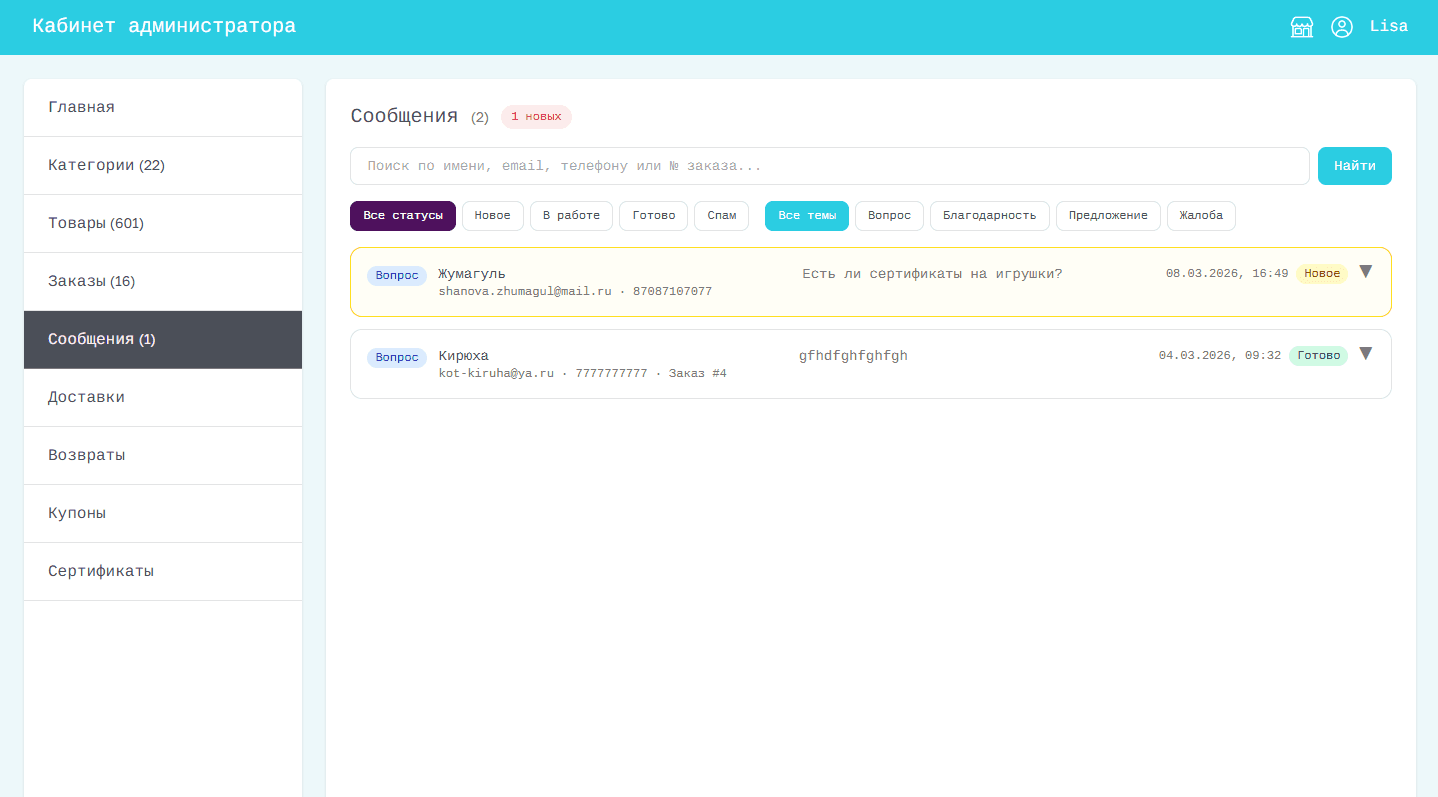Filter by Готово status

653,216
